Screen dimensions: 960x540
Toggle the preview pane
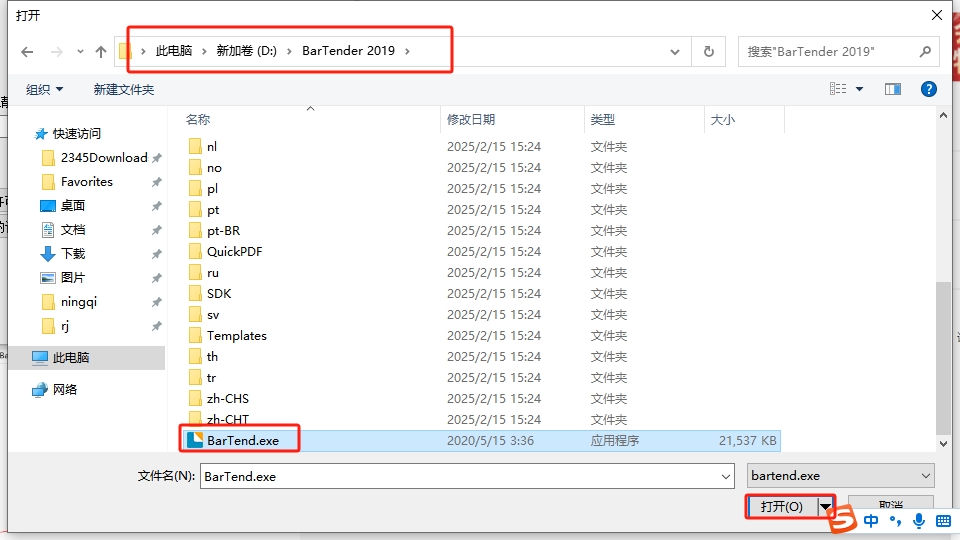click(893, 89)
